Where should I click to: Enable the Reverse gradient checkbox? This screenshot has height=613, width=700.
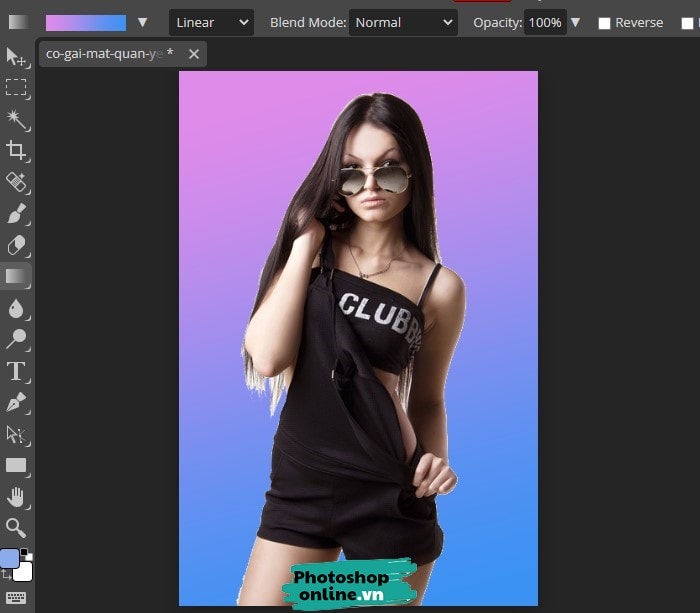(604, 23)
